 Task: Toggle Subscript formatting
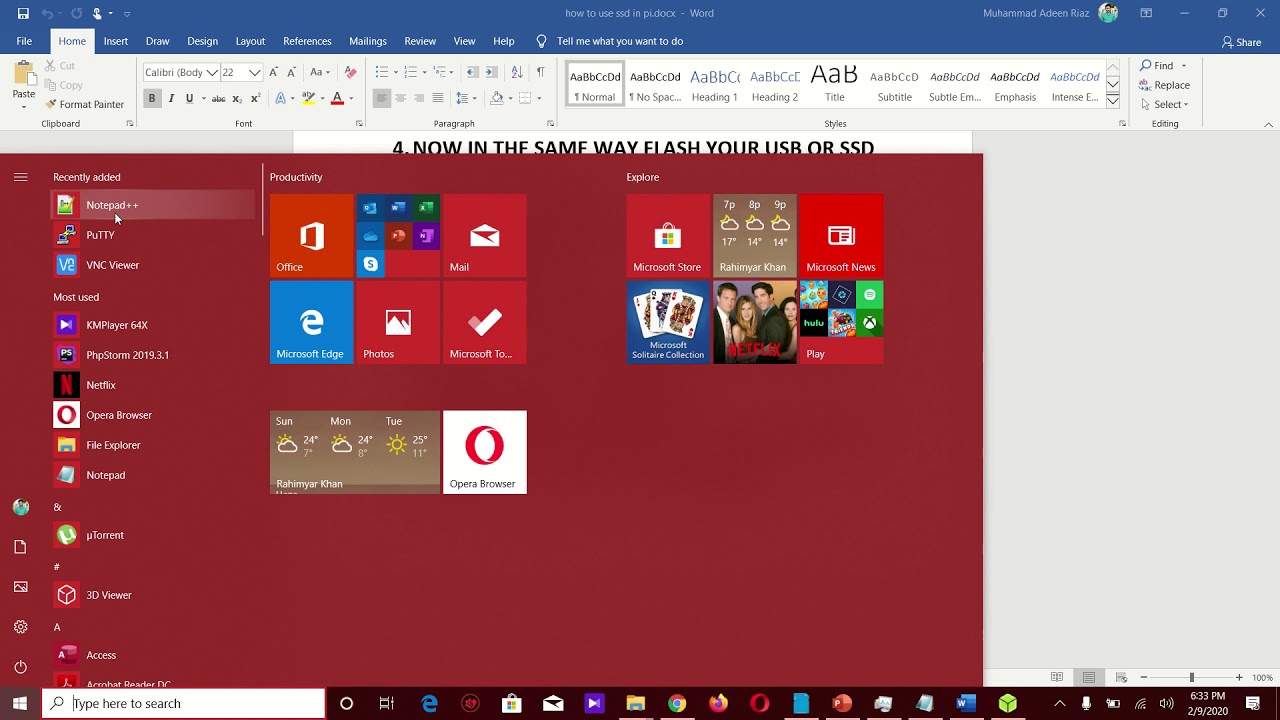tap(237, 98)
